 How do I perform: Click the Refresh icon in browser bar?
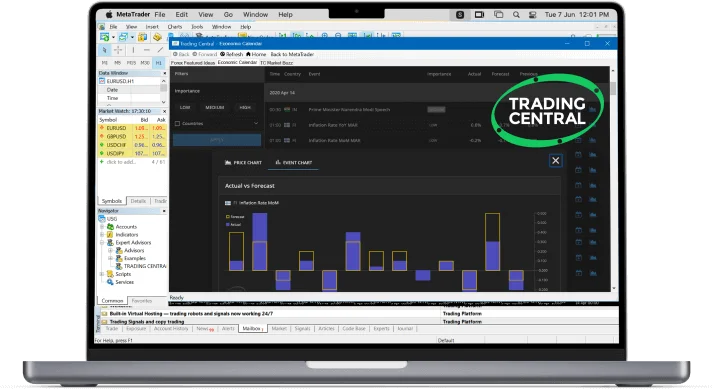223,54
